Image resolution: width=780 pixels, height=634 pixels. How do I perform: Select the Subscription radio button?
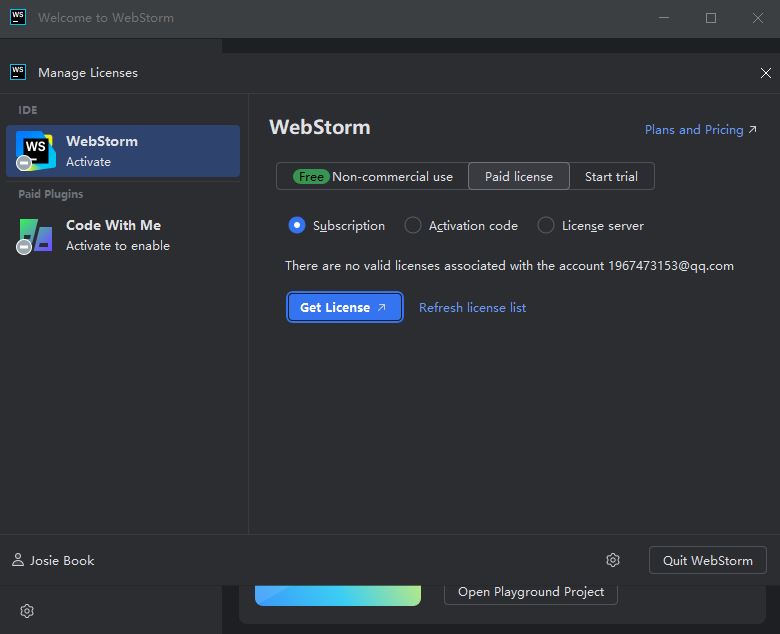297,225
